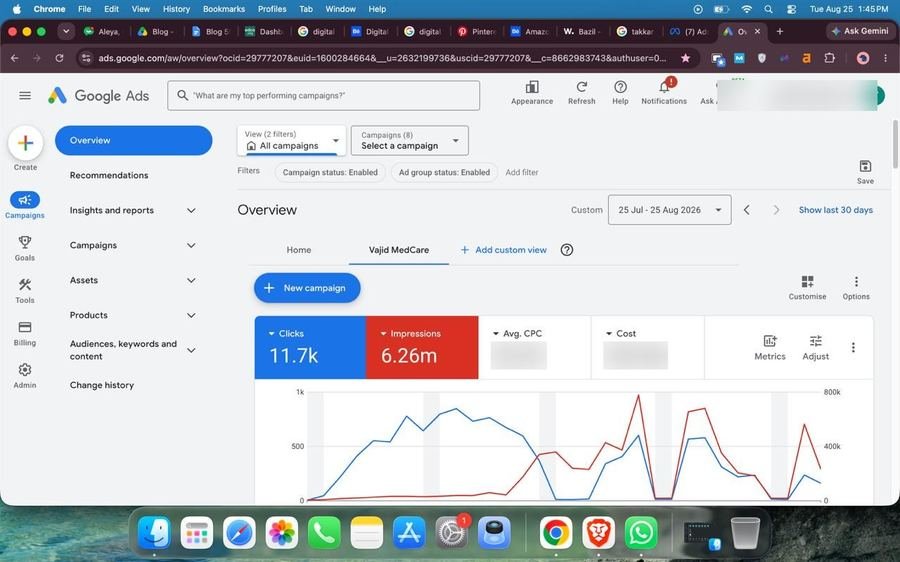900x562 pixels.
Task: Click the Create plus button
Action: point(25,143)
